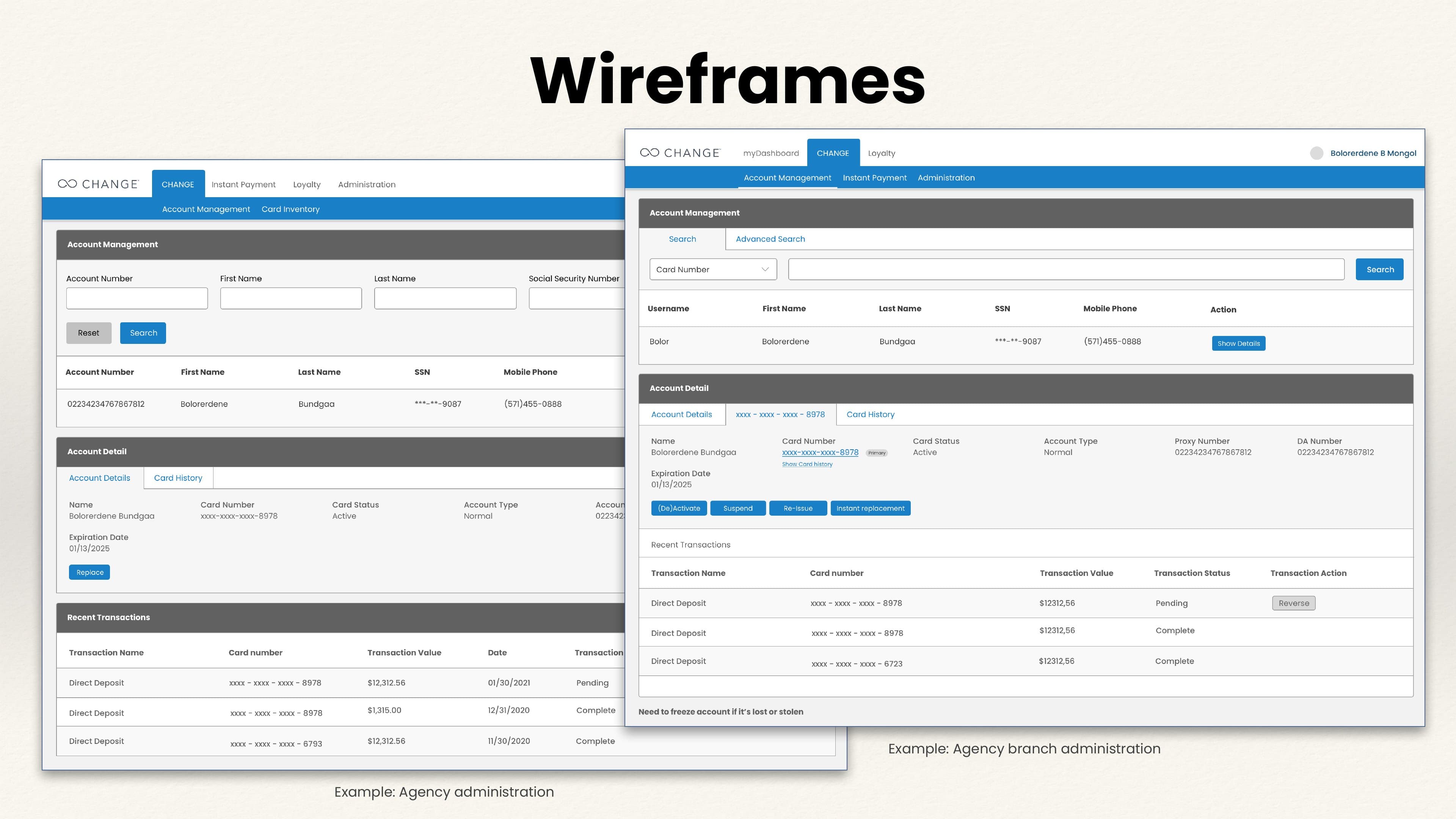The height and width of the screenshot is (819, 1456).
Task: Click the Instant replacement button
Action: coord(871,508)
